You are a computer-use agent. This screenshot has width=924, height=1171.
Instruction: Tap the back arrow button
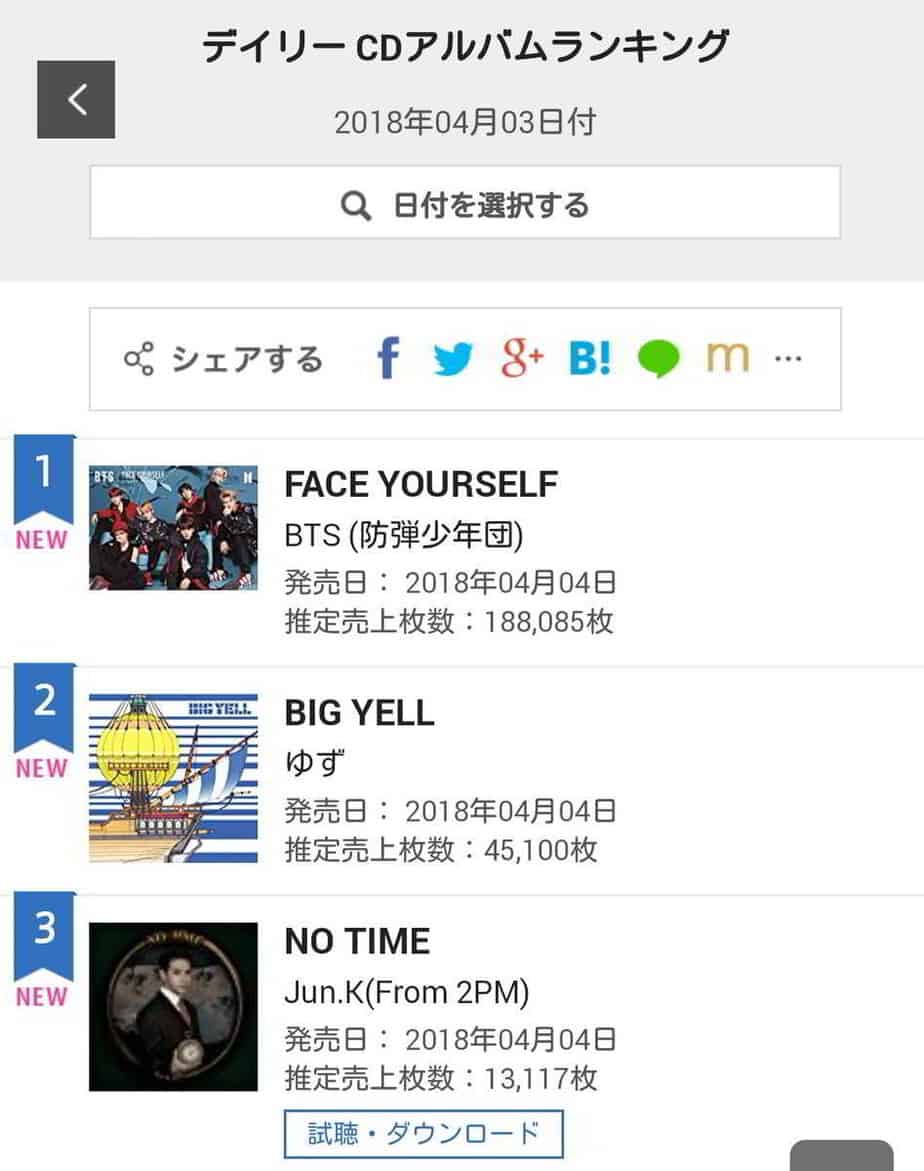[x=76, y=99]
